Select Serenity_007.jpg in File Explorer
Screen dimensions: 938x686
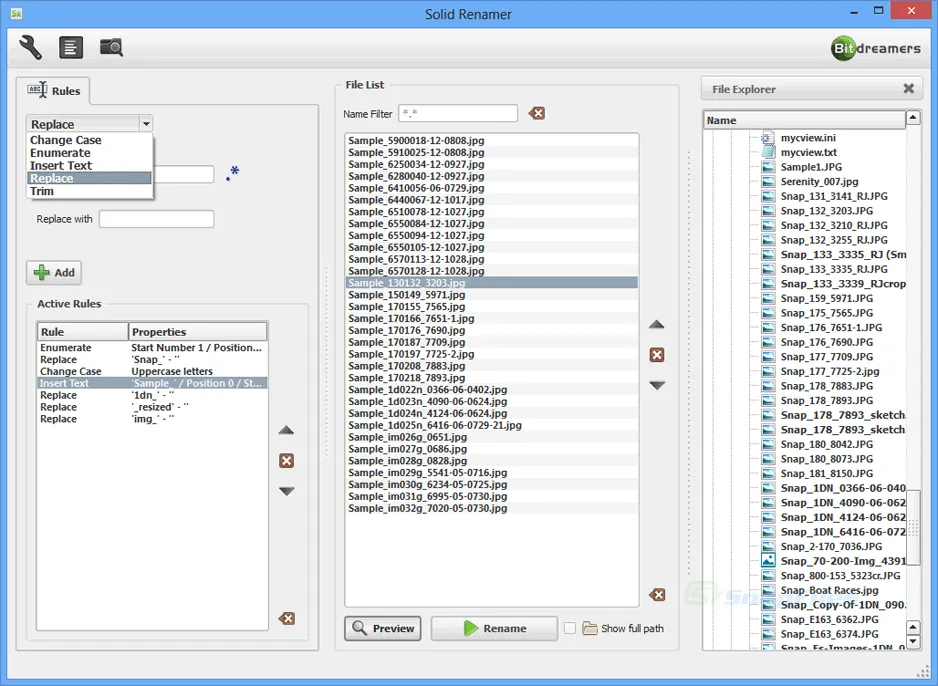tap(819, 182)
